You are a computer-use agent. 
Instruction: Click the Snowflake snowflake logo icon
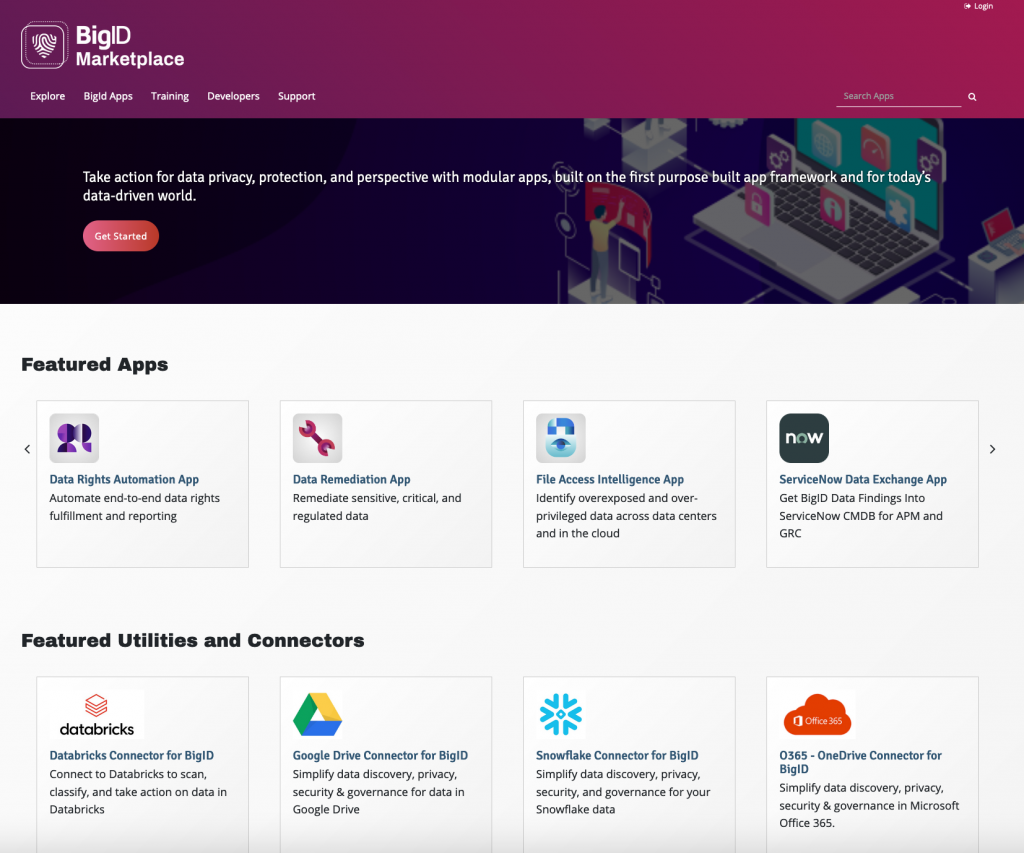click(560, 712)
